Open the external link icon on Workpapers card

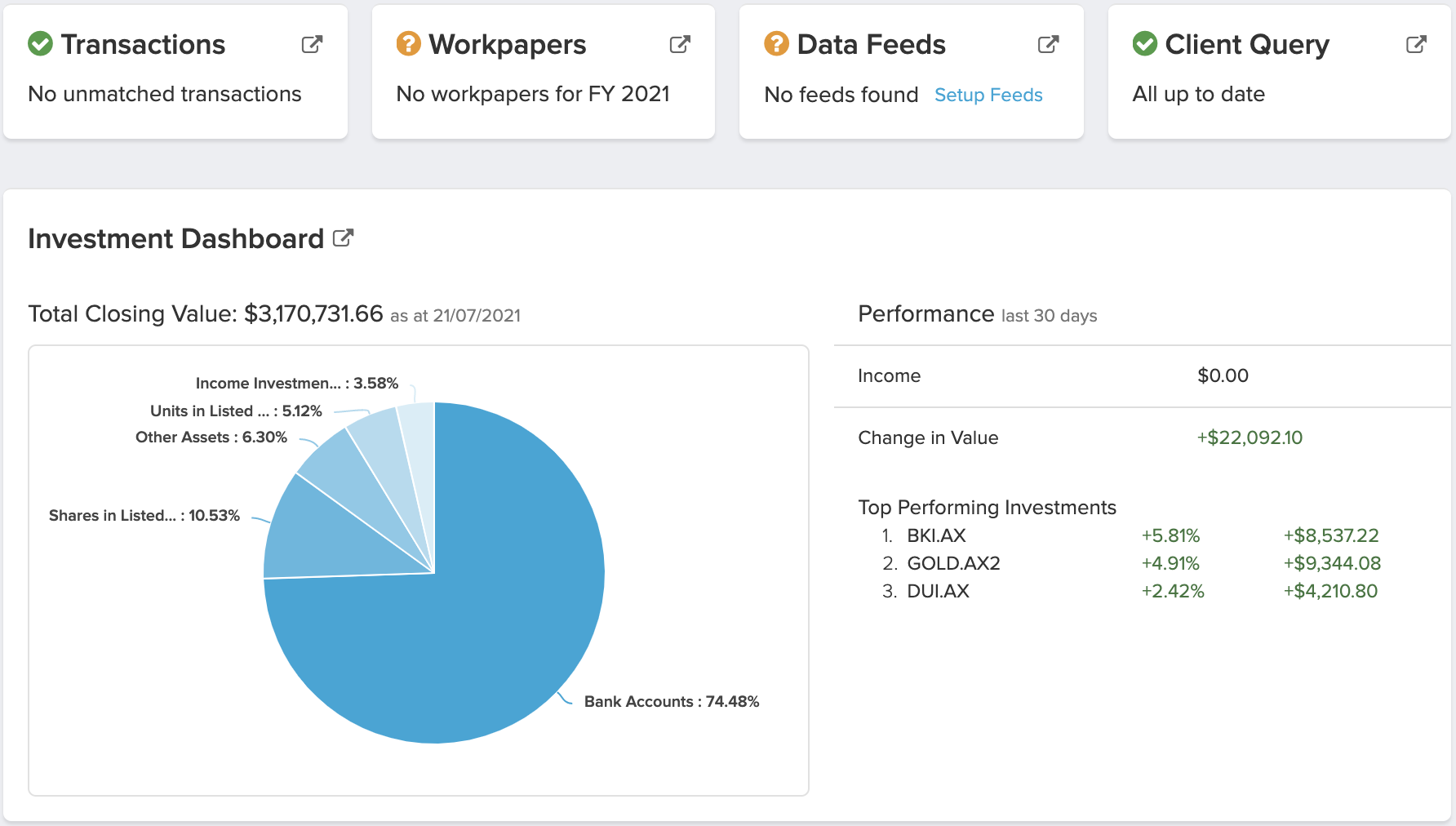point(679,45)
